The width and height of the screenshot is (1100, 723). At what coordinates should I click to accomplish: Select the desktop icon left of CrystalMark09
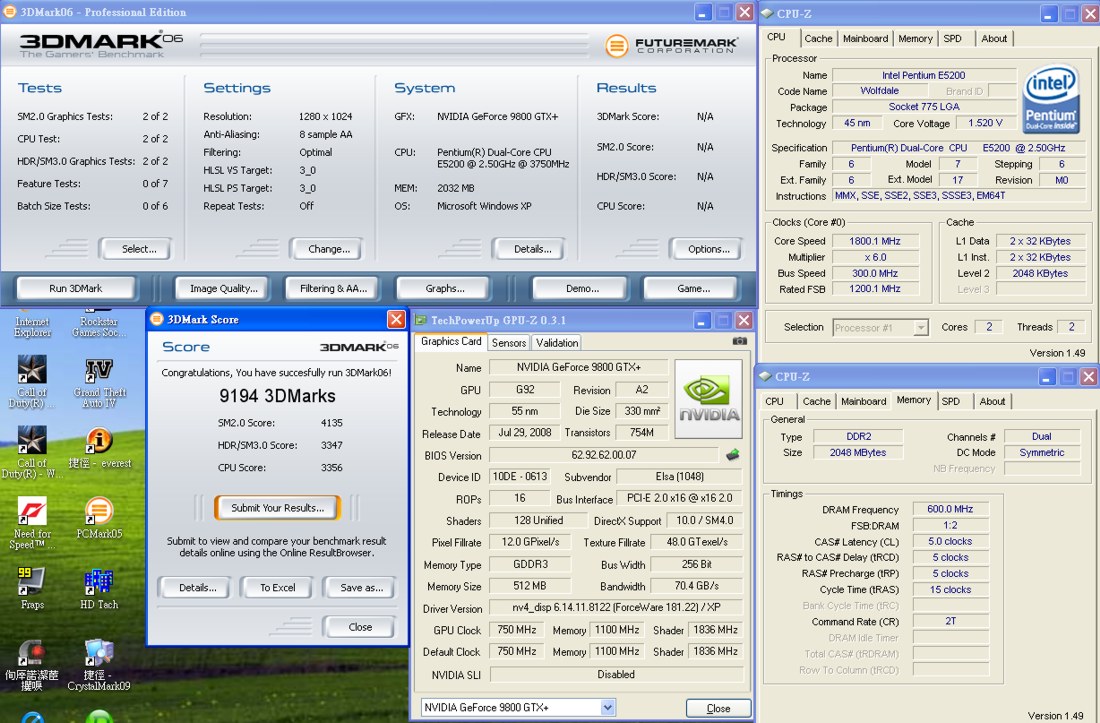pyautogui.click(x=32, y=665)
